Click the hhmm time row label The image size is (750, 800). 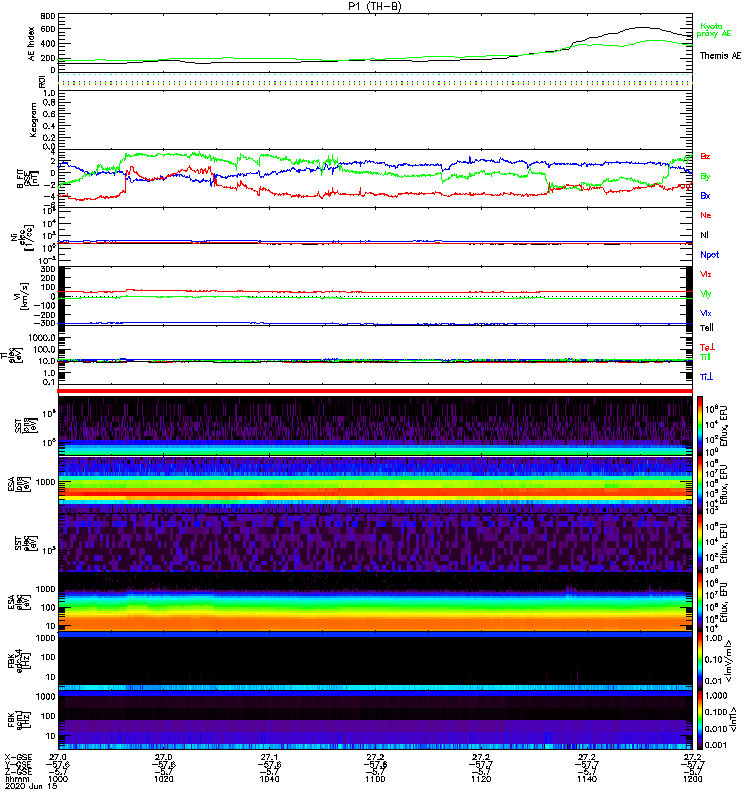(17, 779)
